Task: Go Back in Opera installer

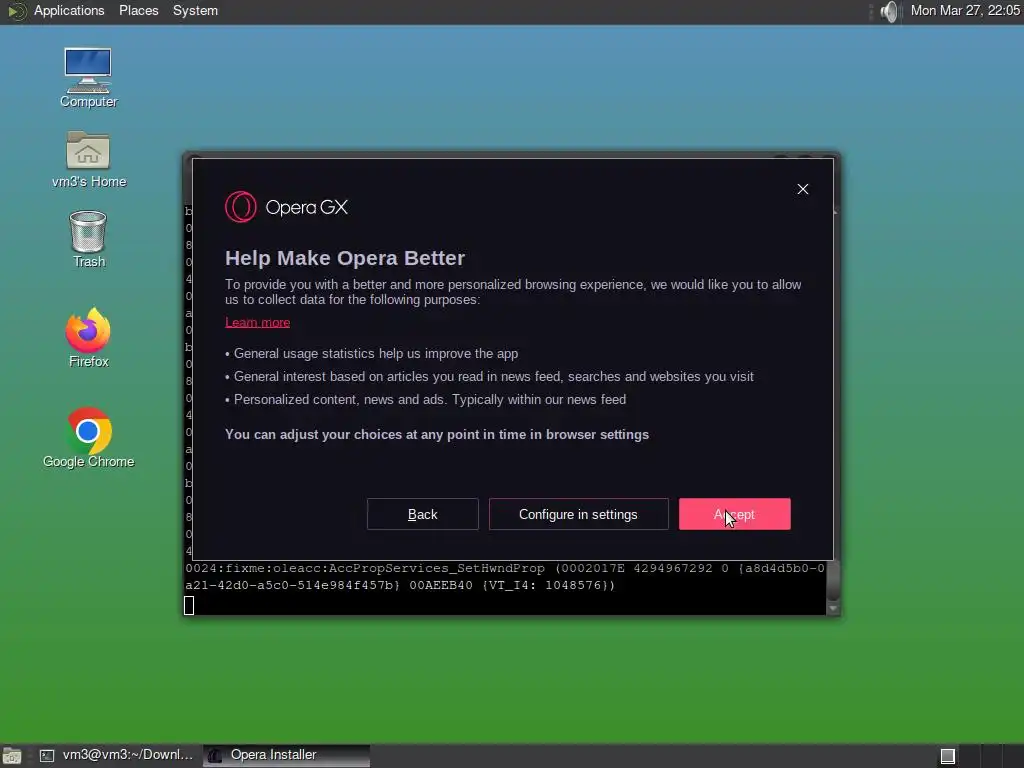Action: pos(423,514)
